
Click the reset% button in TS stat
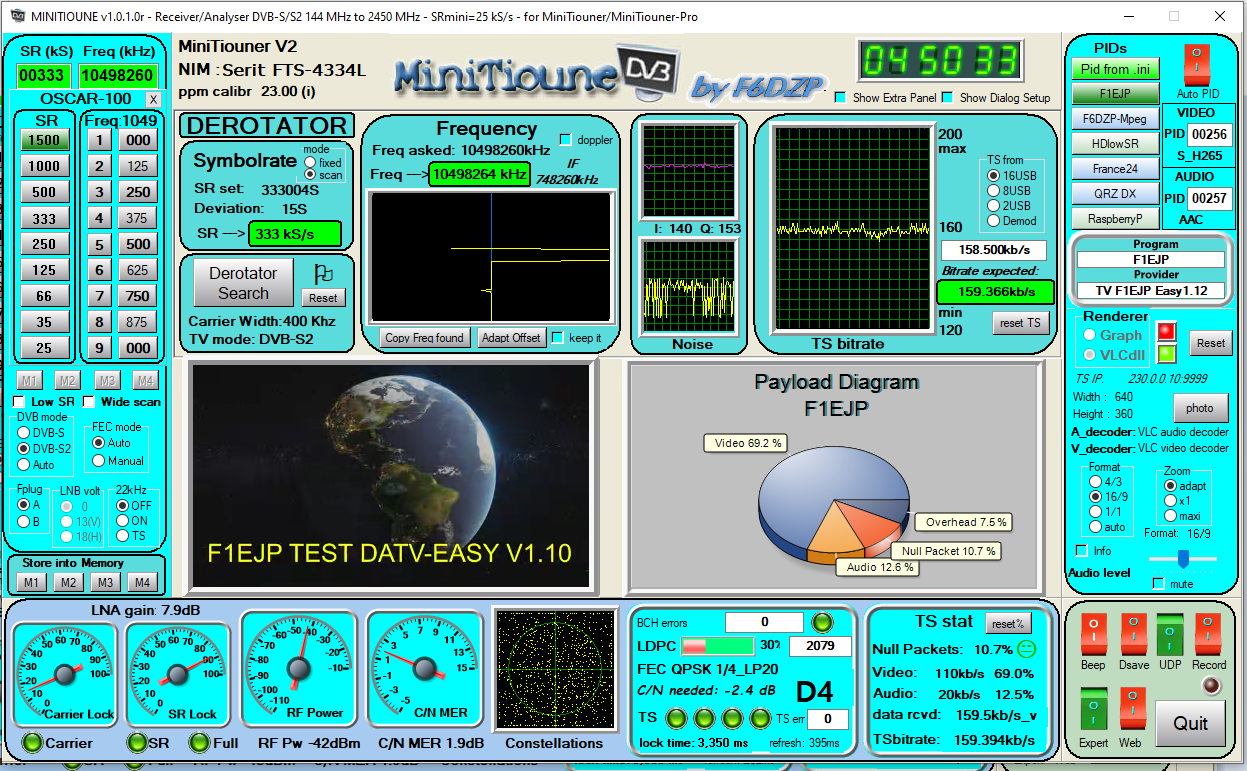(1007, 623)
